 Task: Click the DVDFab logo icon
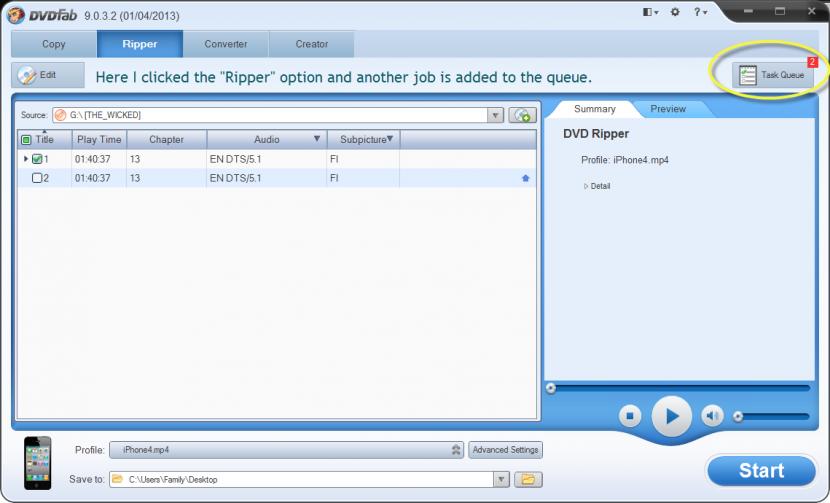tap(15, 14)
